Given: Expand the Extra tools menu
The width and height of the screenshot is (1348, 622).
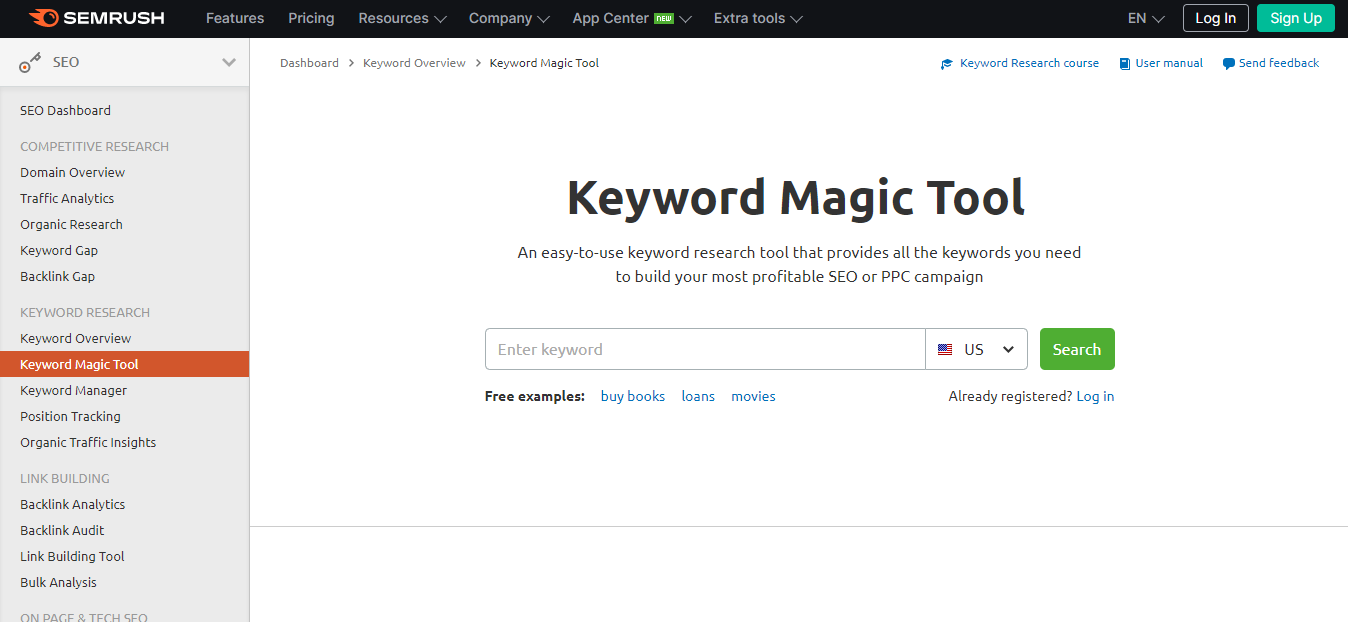Looking at the screenshot, I should click(x=757, y=18).
